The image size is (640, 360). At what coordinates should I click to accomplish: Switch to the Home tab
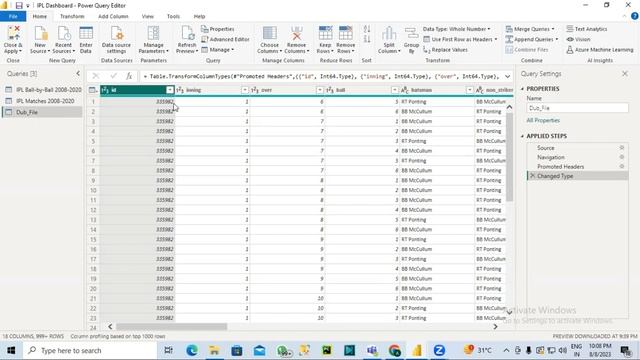40,16
